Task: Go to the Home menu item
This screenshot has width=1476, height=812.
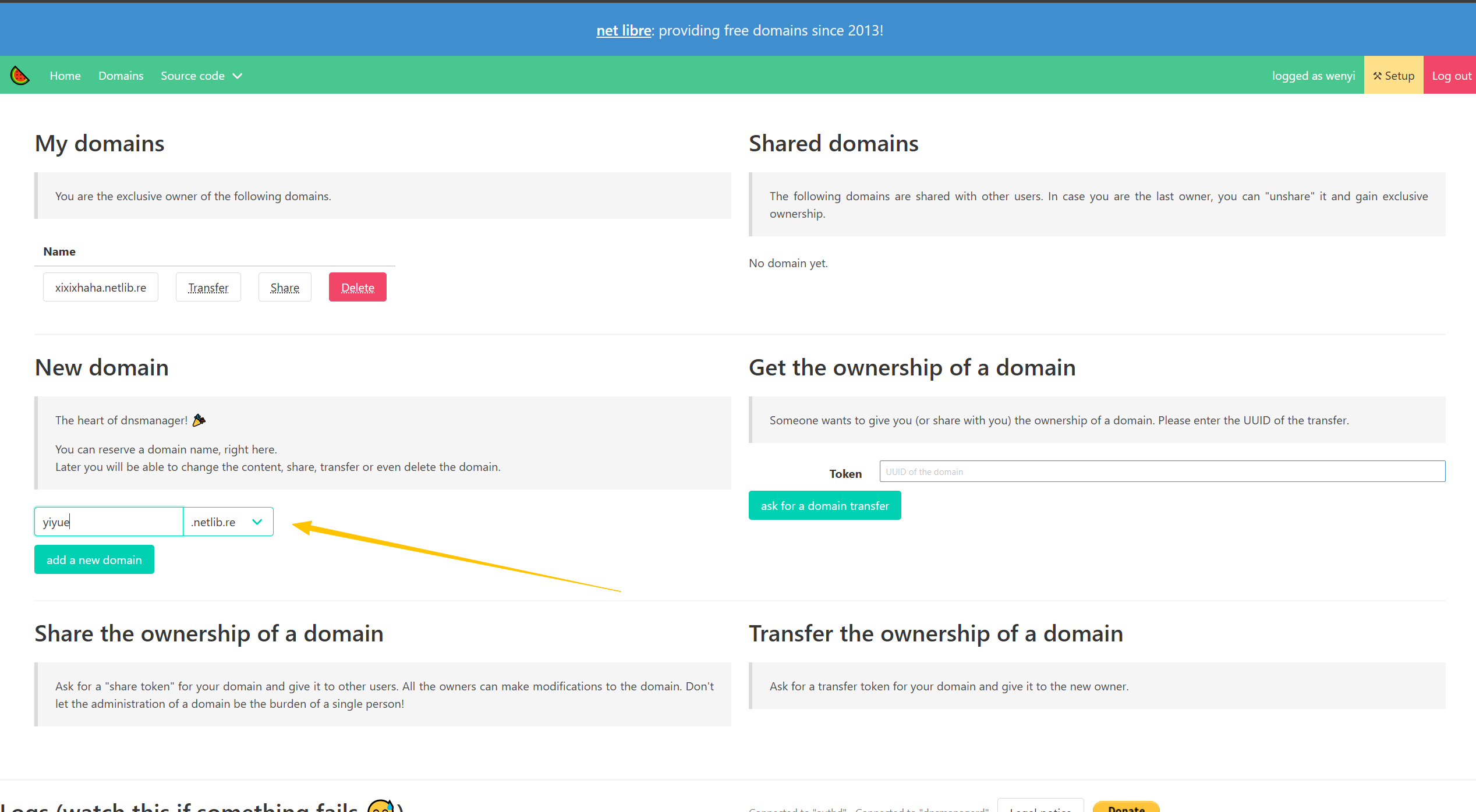Action: tap(65, 76)
